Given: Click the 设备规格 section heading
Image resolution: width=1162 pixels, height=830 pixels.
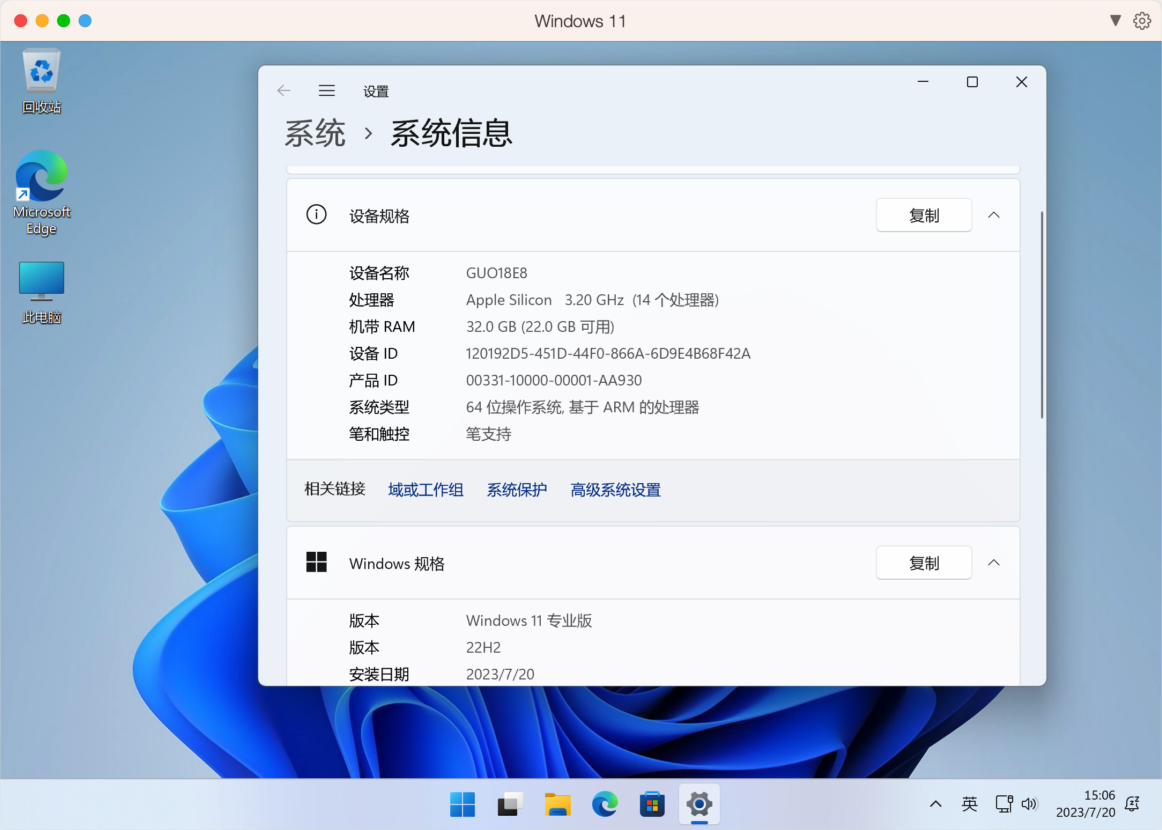Looking at the screenshot, I should click(379, 216).
